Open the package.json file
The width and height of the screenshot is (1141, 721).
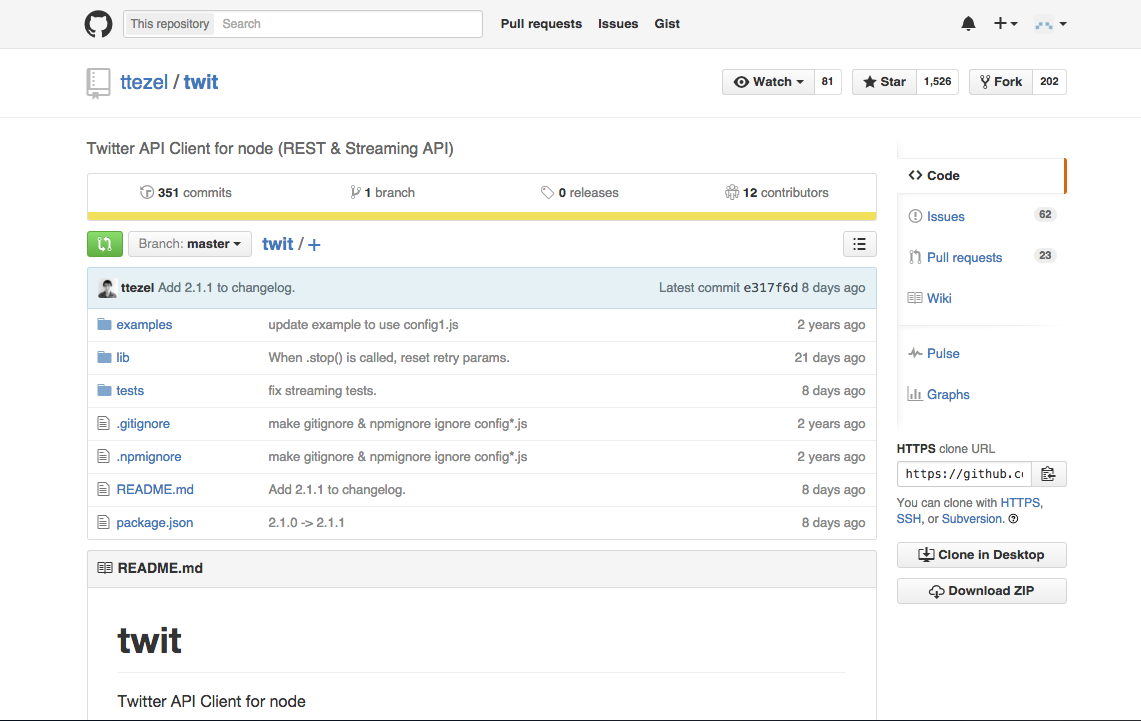click(x=155, y=523)
